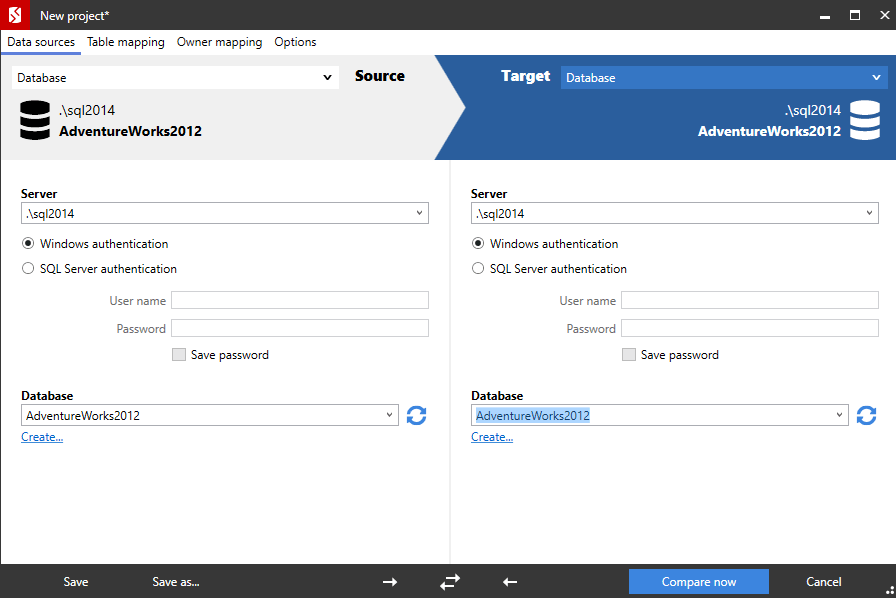Click target User name field
Image resolution: width=896 pixels, height=598 pixels.
(750, 300)
